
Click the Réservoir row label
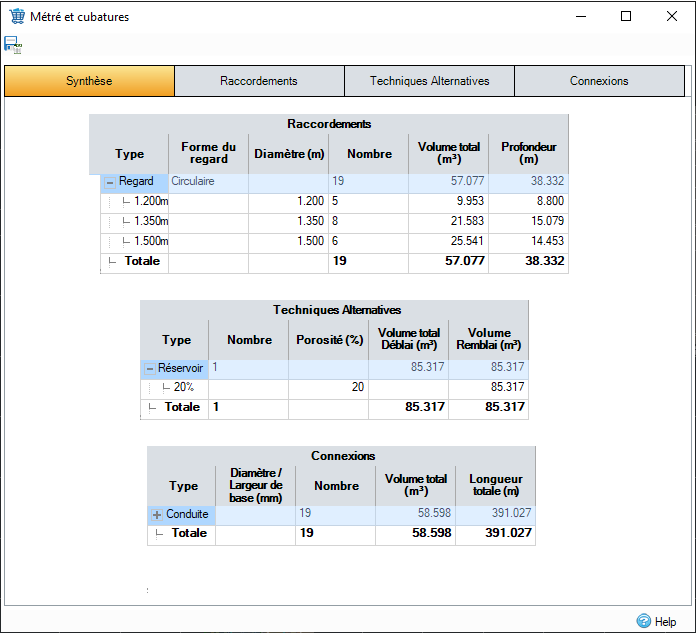pyautogui.click(x=180, y=368)
